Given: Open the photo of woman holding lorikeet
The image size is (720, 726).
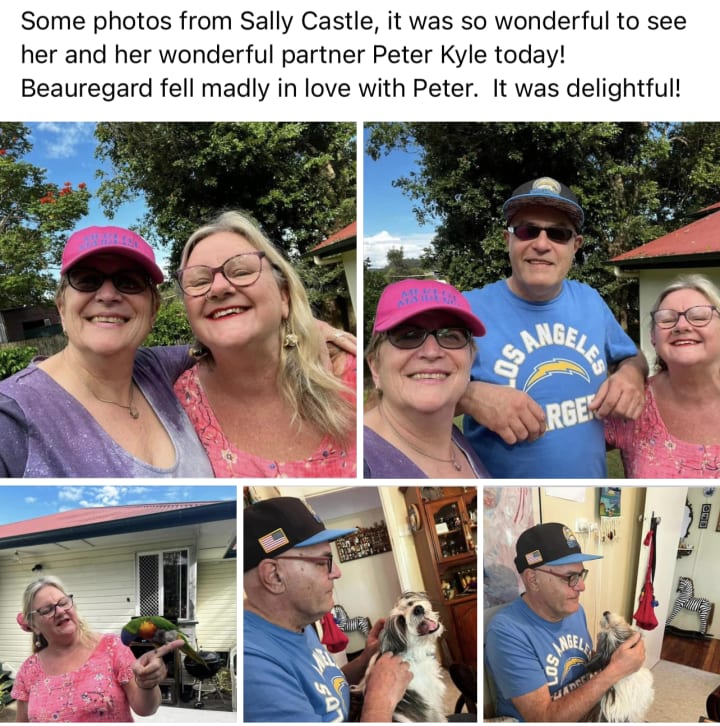Looking at the screenshot, I should (118, 604).
